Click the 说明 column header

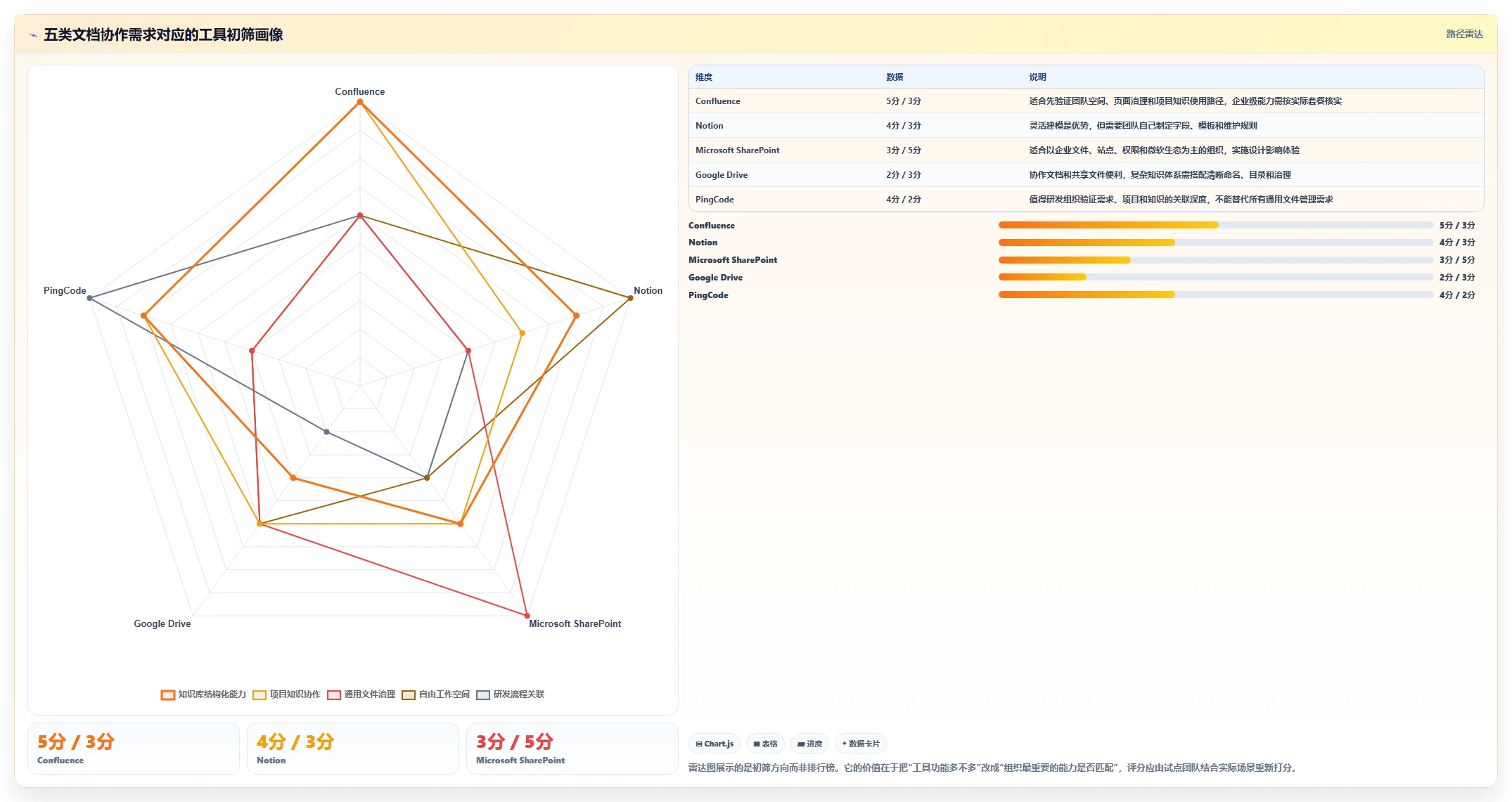(x=1037, y=77)
